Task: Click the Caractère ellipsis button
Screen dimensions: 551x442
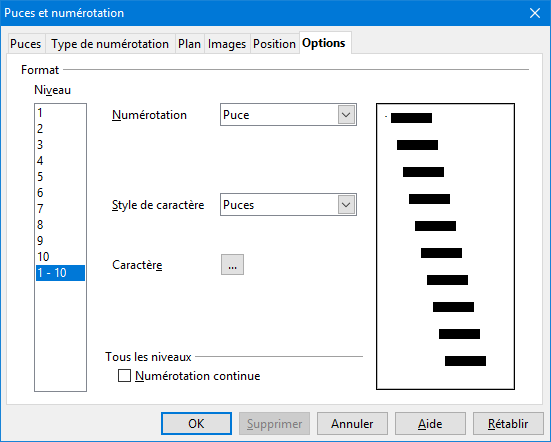Action: 232,265
